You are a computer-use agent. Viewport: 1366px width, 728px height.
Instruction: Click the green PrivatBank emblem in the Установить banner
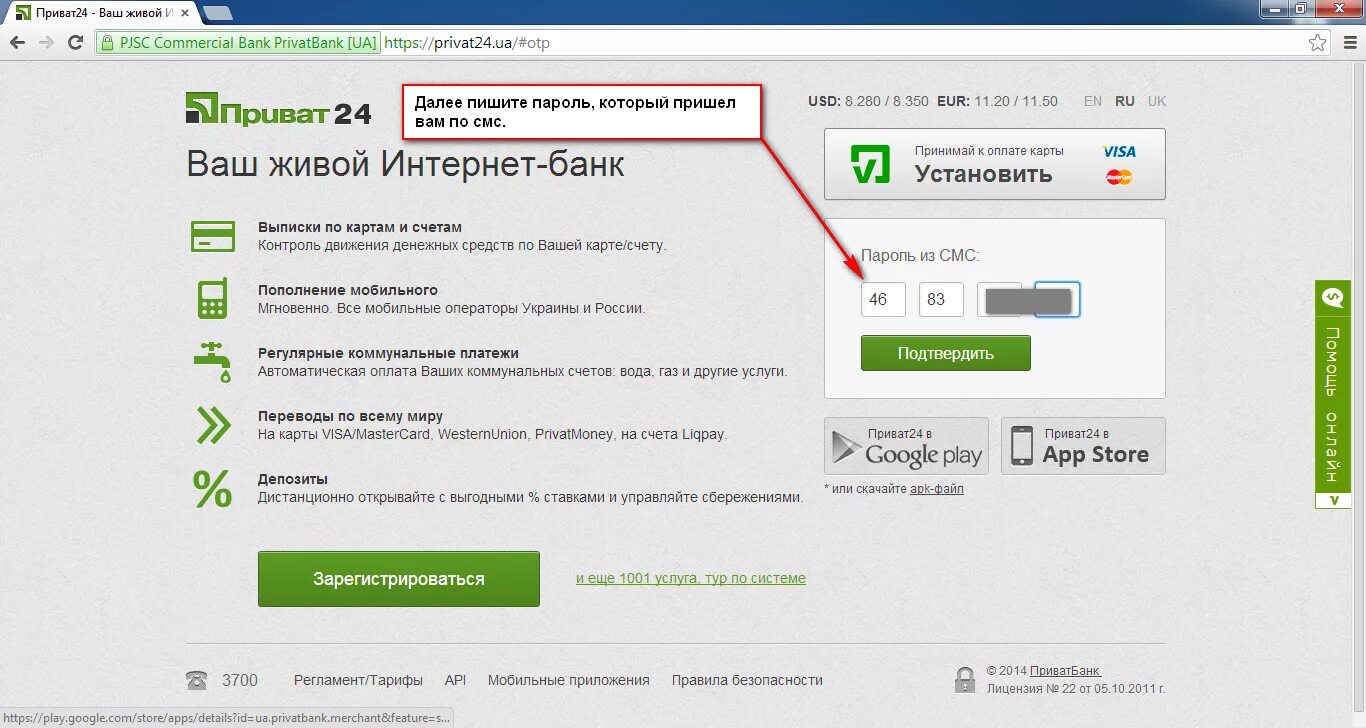[870, 164]
